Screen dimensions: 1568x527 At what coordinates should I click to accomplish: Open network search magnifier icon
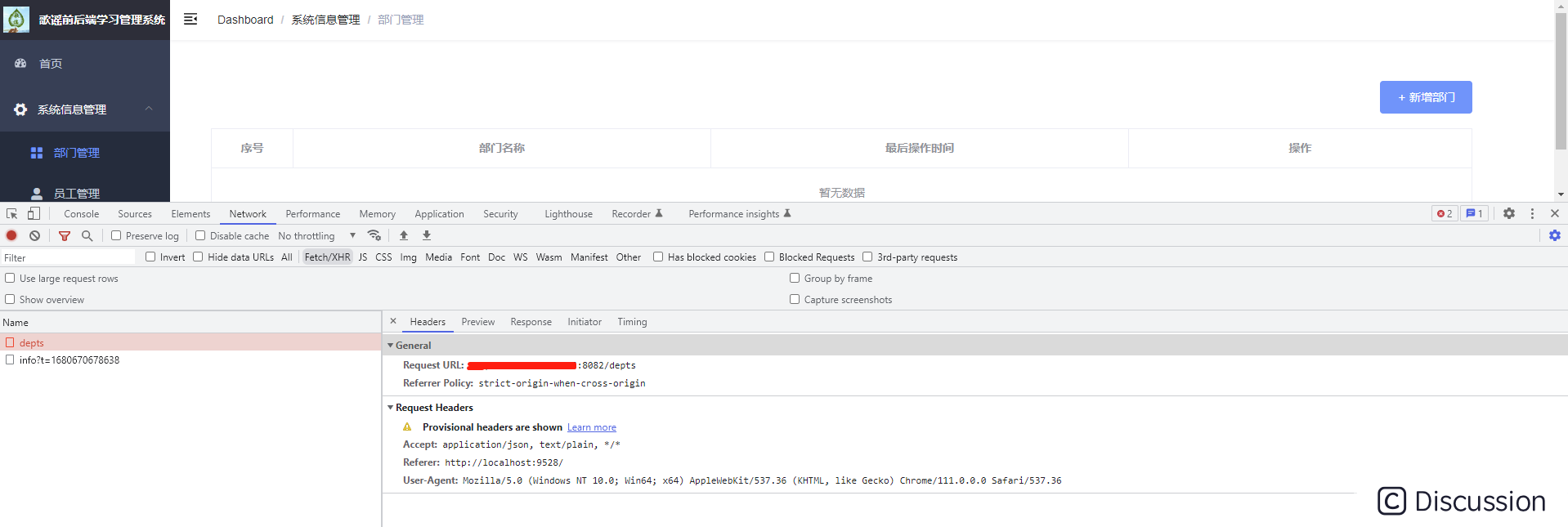point(87,235)
